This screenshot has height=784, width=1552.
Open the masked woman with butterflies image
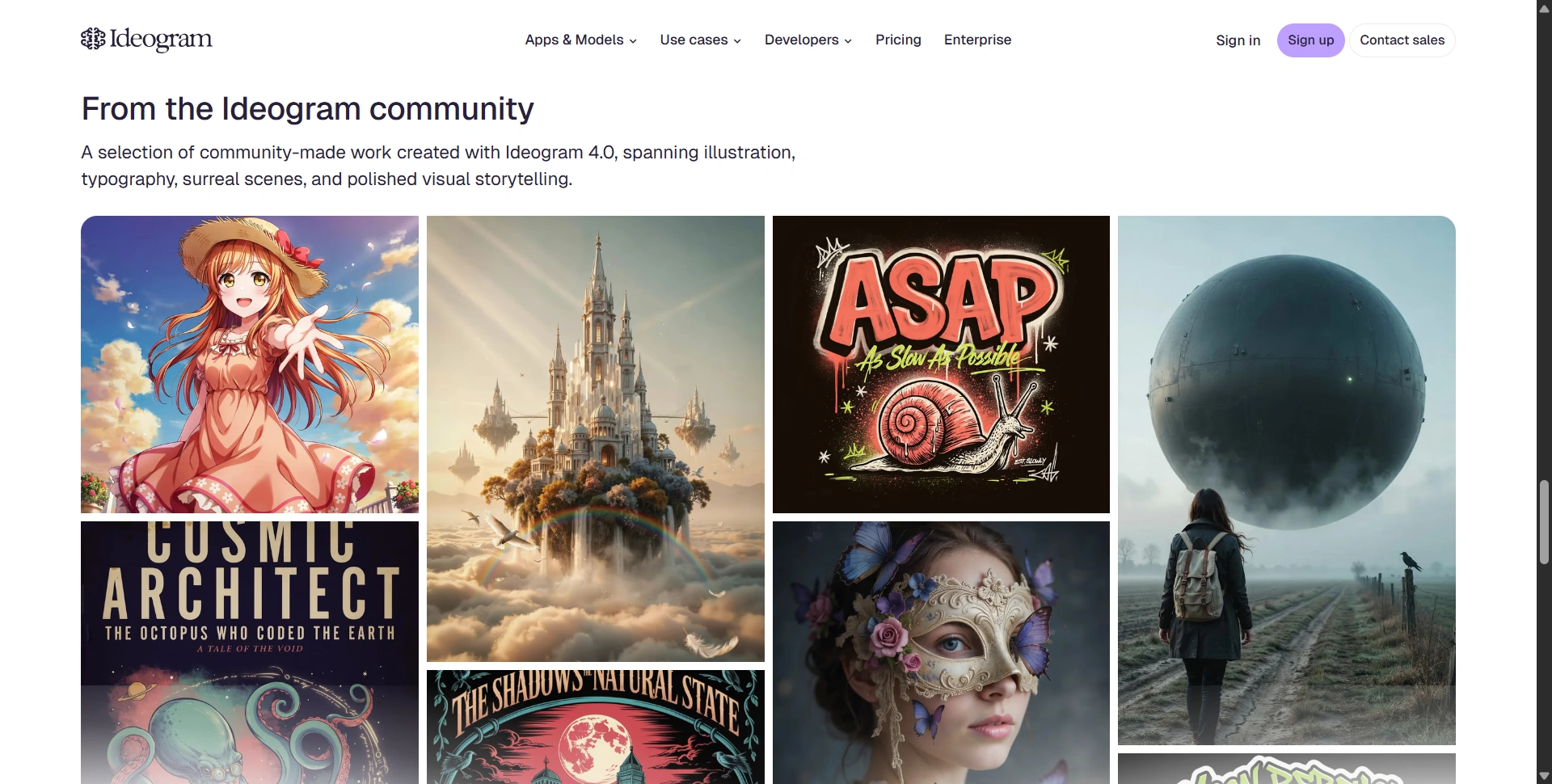point(941,652)
